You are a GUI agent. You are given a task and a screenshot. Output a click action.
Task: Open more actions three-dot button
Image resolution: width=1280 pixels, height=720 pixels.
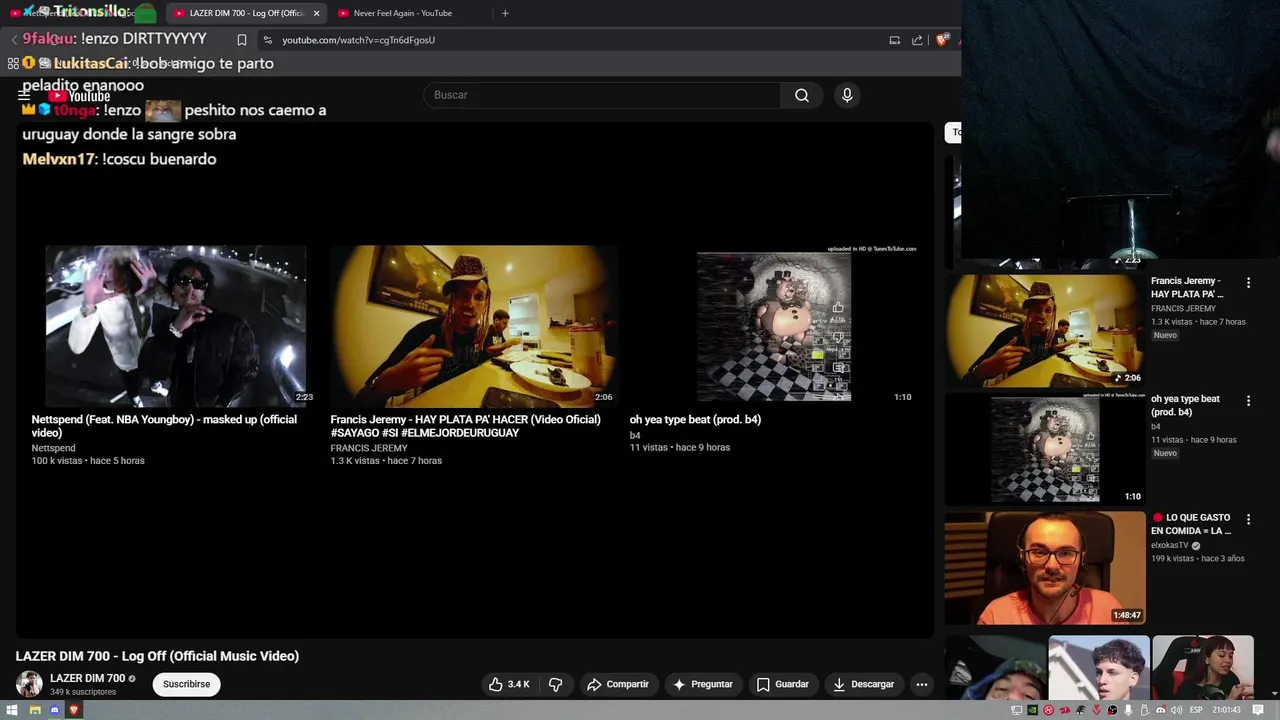coord(922,684)
